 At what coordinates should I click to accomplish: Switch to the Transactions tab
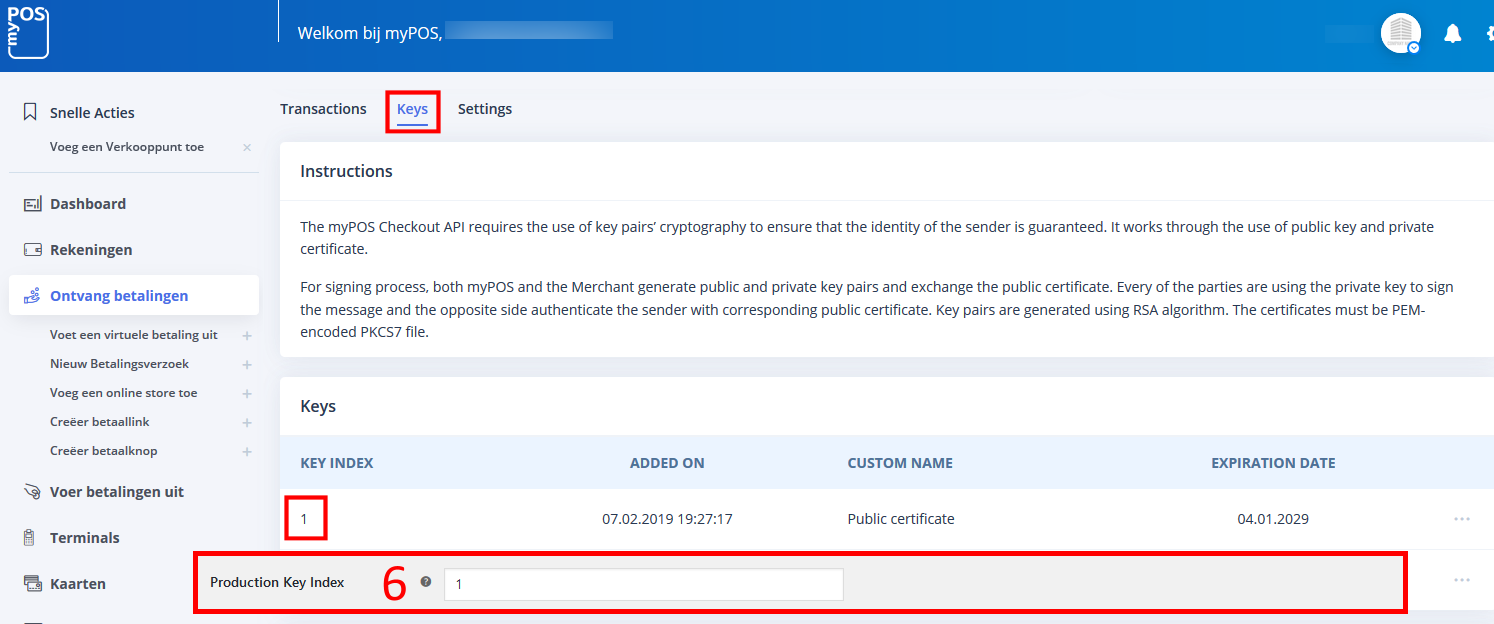click(x=323, y=109)
